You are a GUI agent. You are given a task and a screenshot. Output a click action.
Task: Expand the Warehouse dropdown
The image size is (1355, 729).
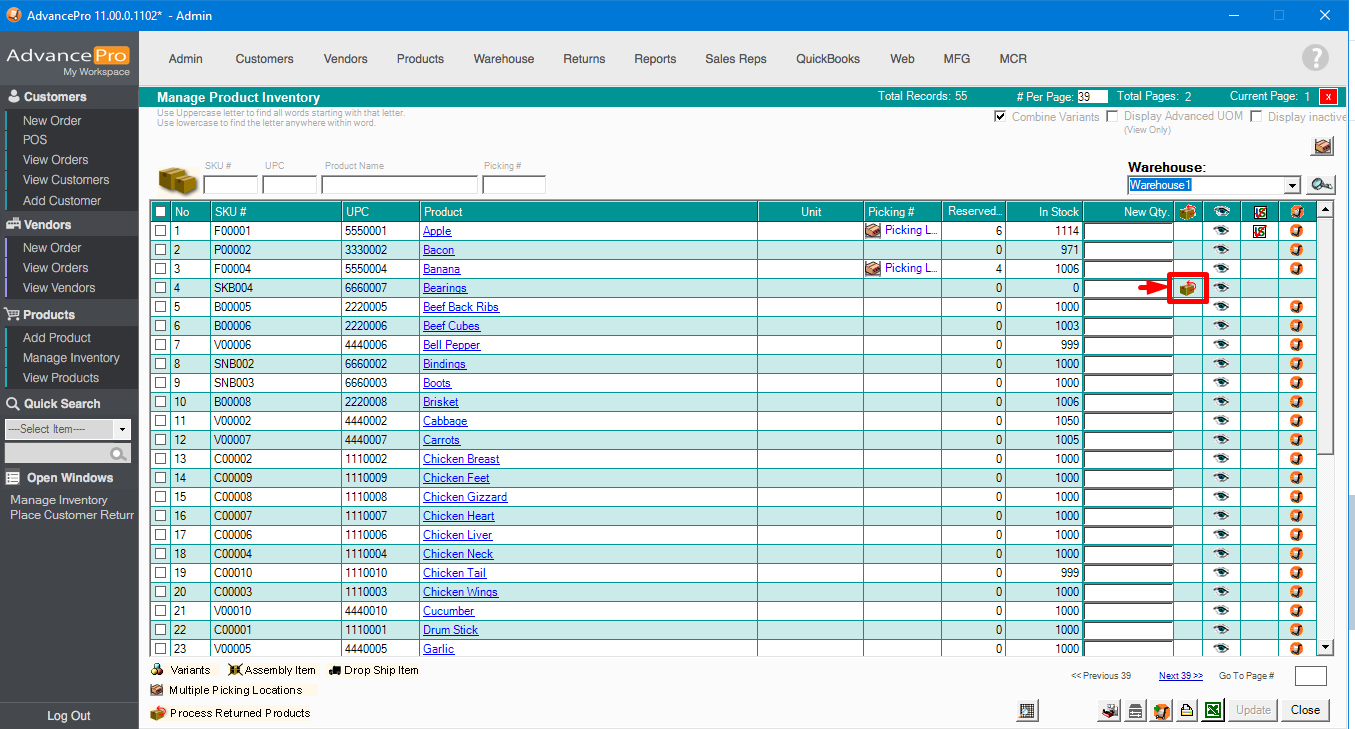pos(1292,185)
